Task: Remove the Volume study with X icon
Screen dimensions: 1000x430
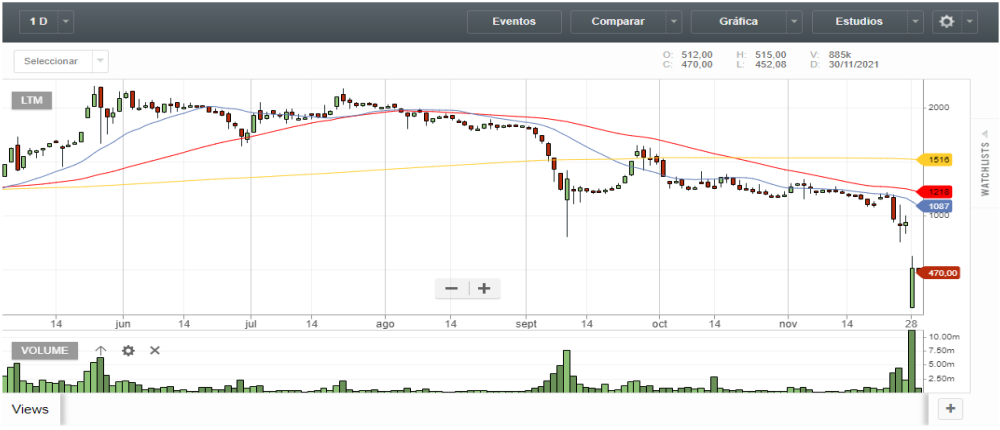Action: tap(154, 350)
